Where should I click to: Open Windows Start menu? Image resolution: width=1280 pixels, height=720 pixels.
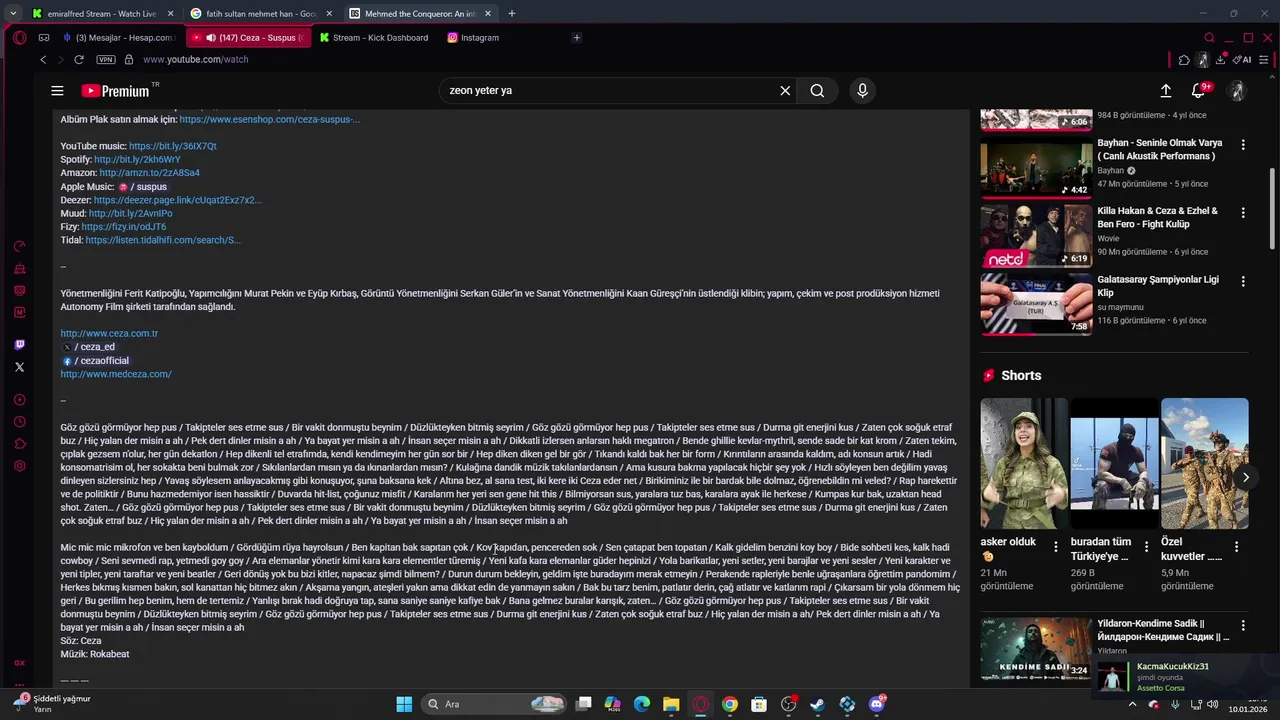[404, 704]
